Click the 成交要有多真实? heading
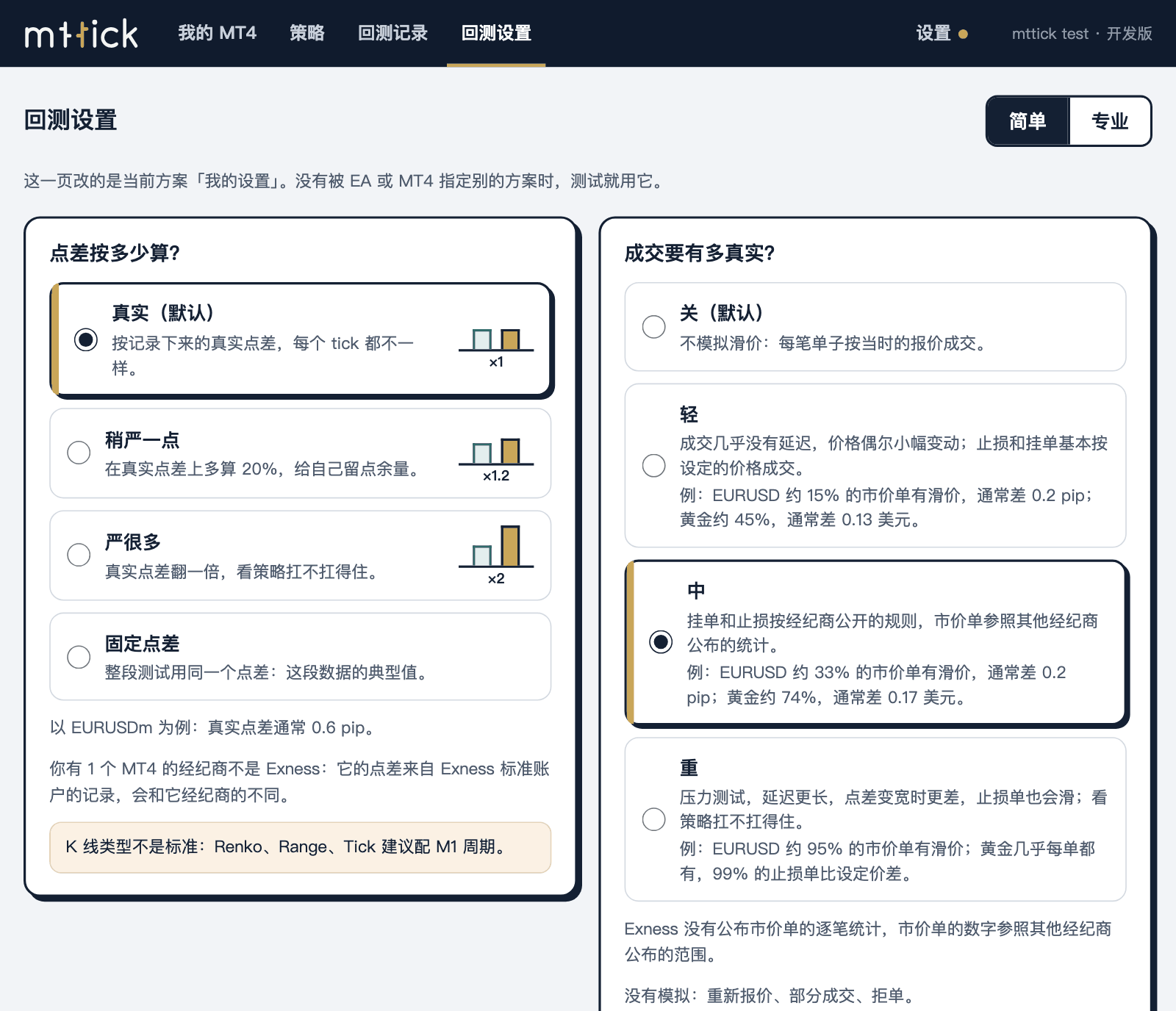The width and height of the screenshot is (1176, 1011). pos(700,253)
